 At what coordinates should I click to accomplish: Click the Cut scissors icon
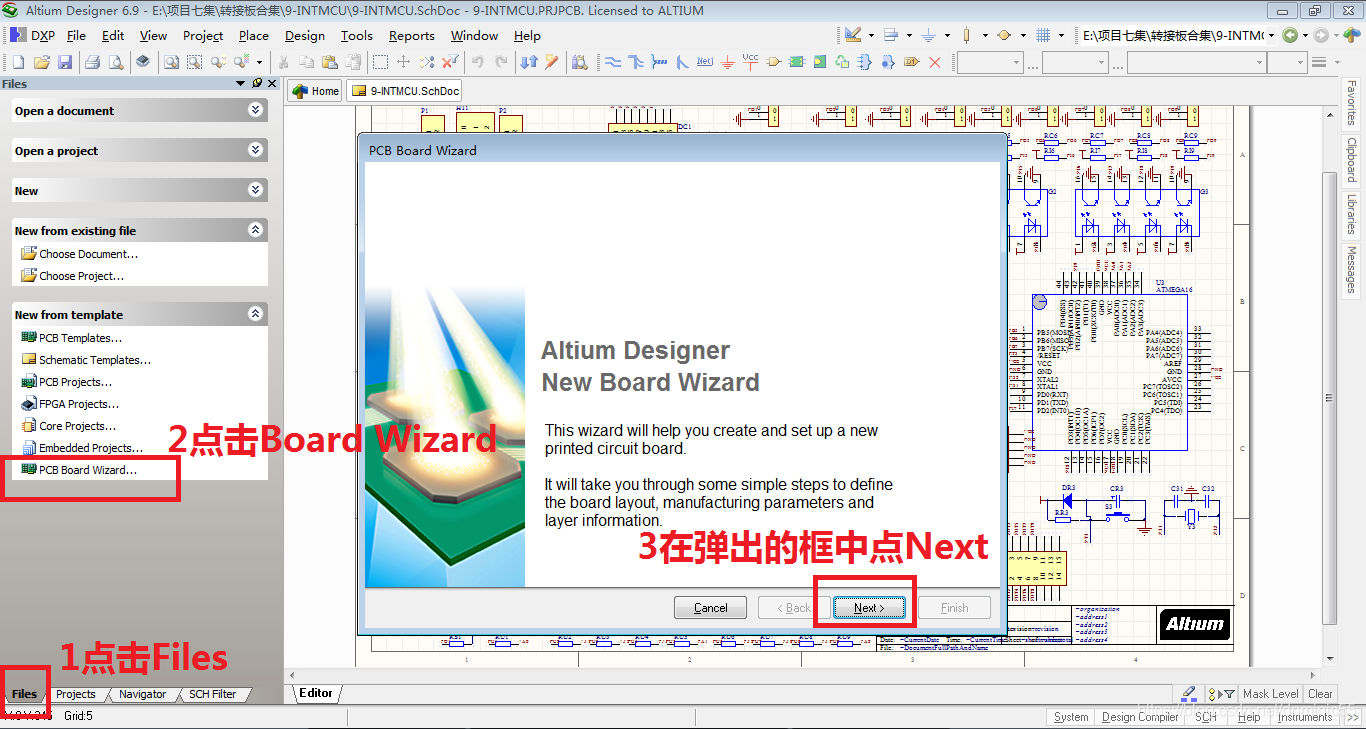coord(283,62)
